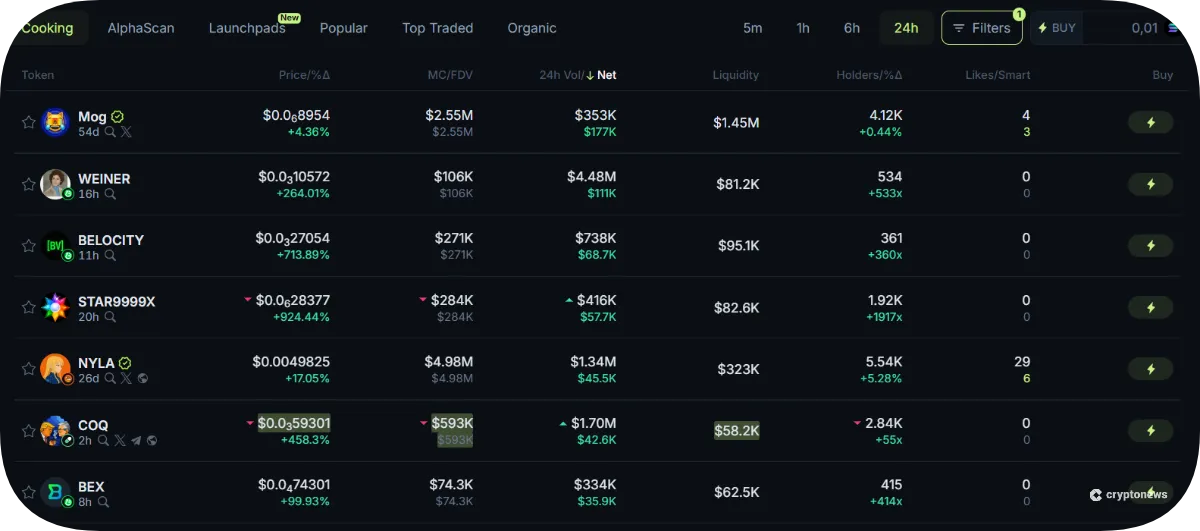Quick-buy BELOCITY with the lightning button

[x=1150, y=245]
